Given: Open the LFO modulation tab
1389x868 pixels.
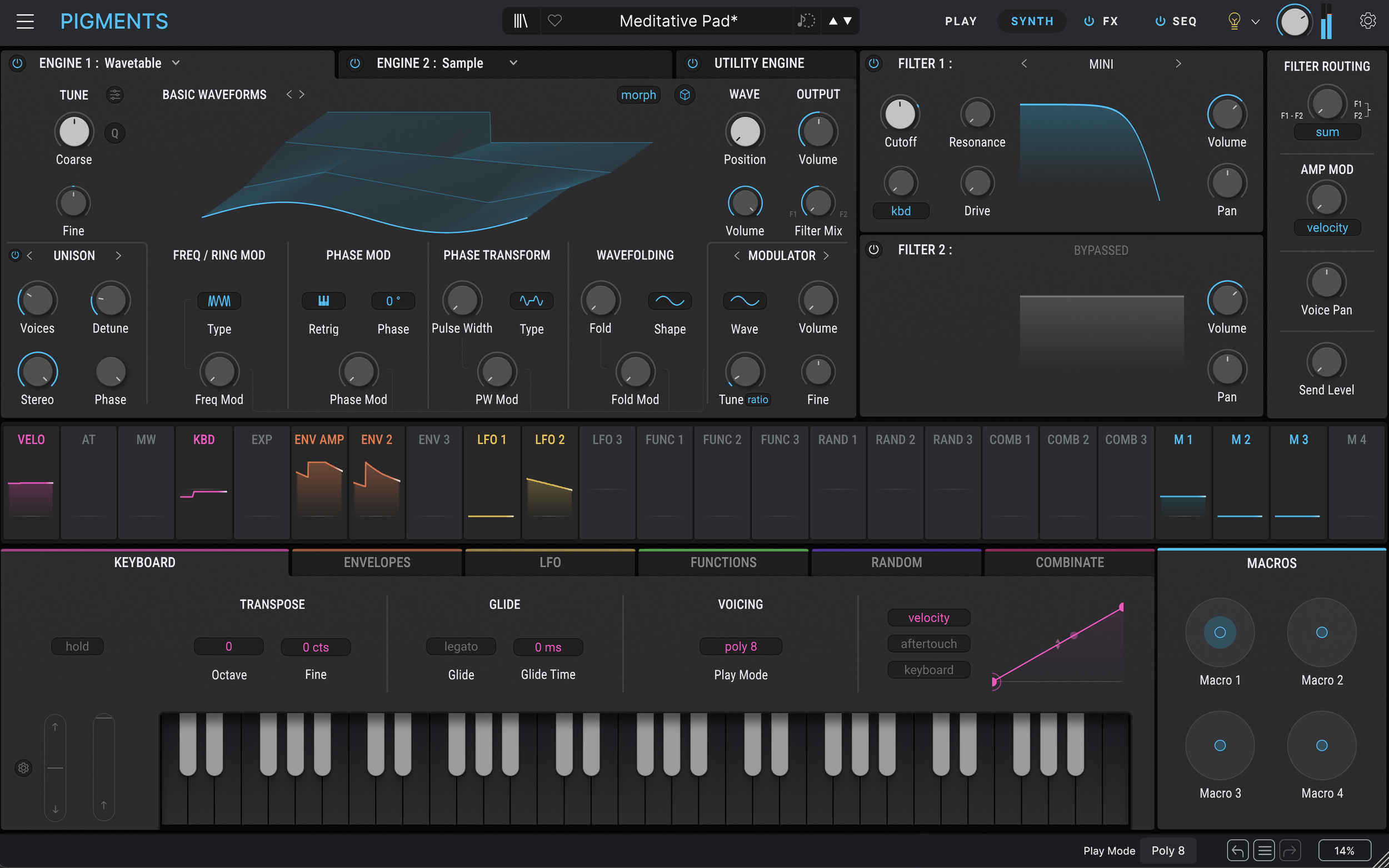Looking at the screenshot, I should (x=550, y=563).
